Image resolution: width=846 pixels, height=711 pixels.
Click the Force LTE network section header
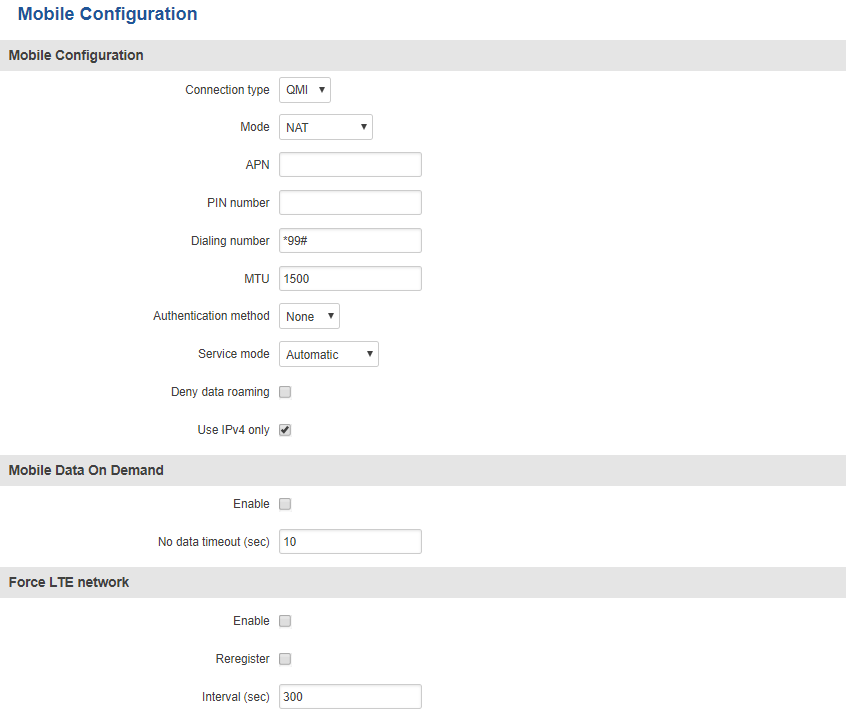[69, 582]
